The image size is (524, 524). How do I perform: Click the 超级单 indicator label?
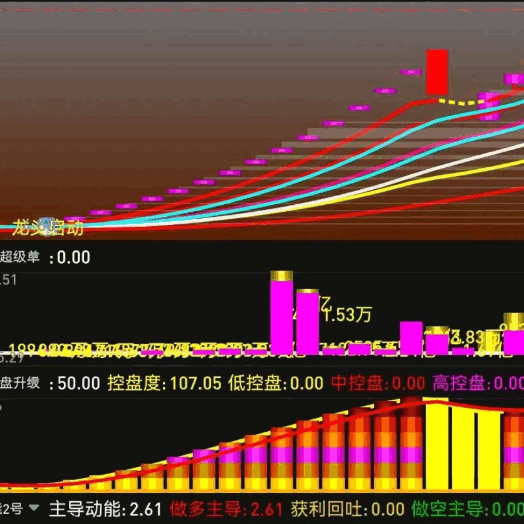20,257
